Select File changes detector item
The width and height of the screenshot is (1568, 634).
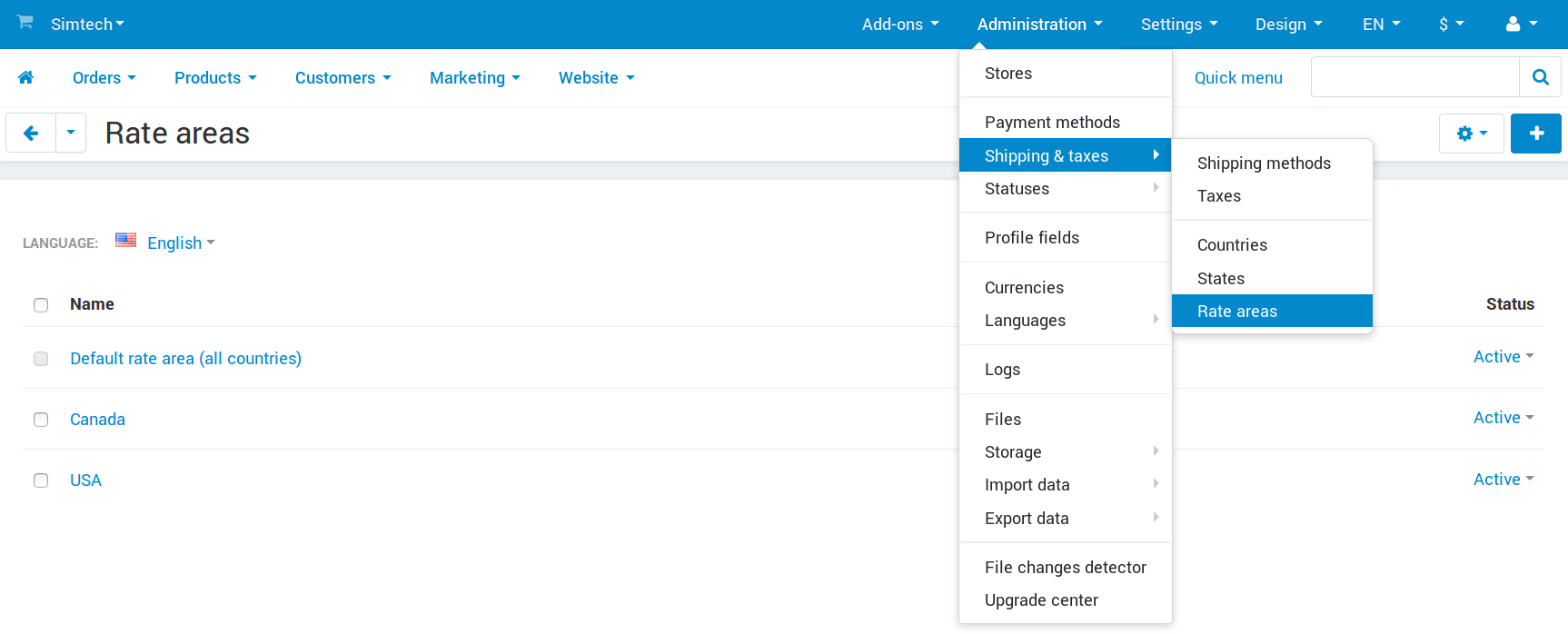click(x=1066, y=568)
